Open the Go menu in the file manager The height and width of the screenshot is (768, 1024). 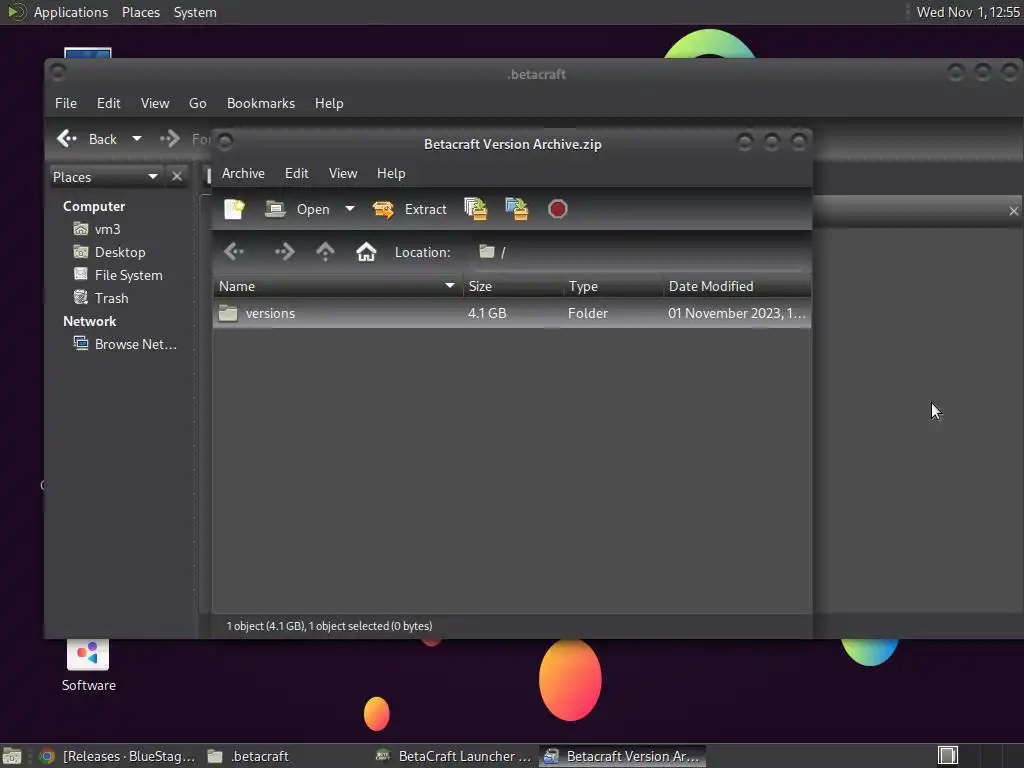tap(197, 103)
